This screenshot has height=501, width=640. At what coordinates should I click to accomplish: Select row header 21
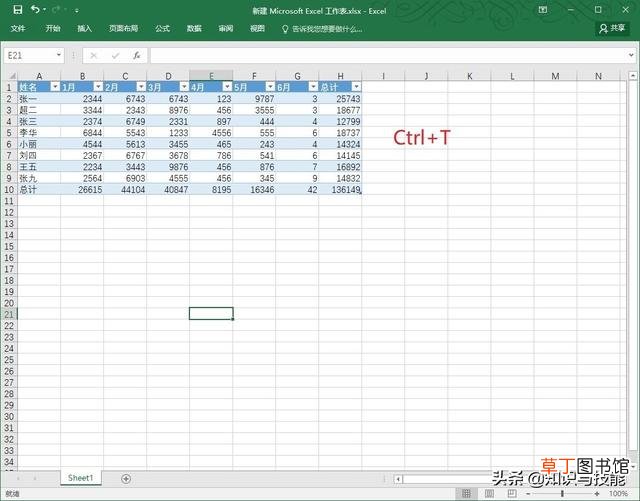coord(9,314)
